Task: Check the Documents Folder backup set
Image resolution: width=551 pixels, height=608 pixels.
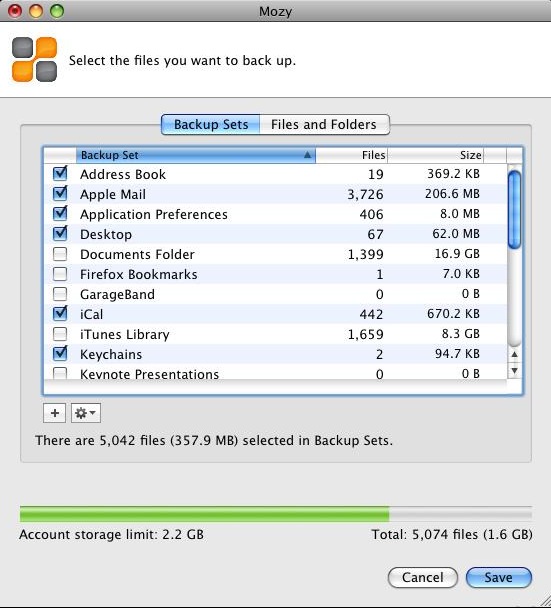Action: [60, 254]
